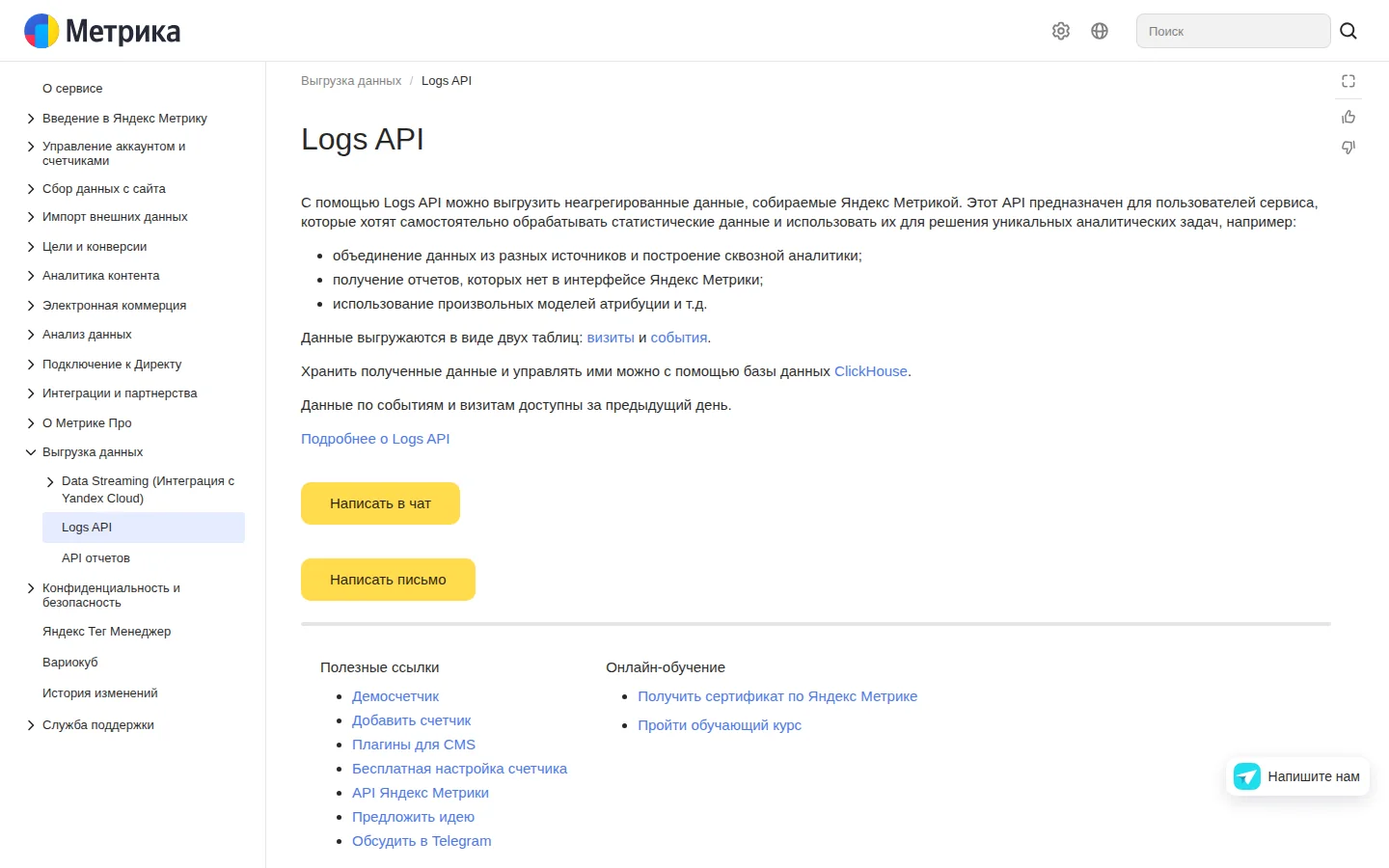Screen dimensions: 1389x868
Task: Expand Аналитика контента chevron
Action: 31,276
